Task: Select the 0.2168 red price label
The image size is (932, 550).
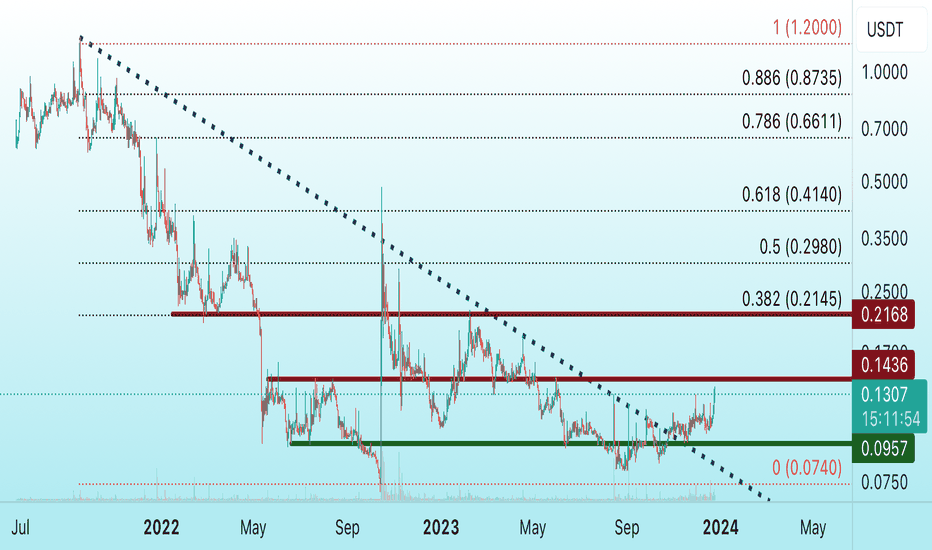Action: [883, 315]
